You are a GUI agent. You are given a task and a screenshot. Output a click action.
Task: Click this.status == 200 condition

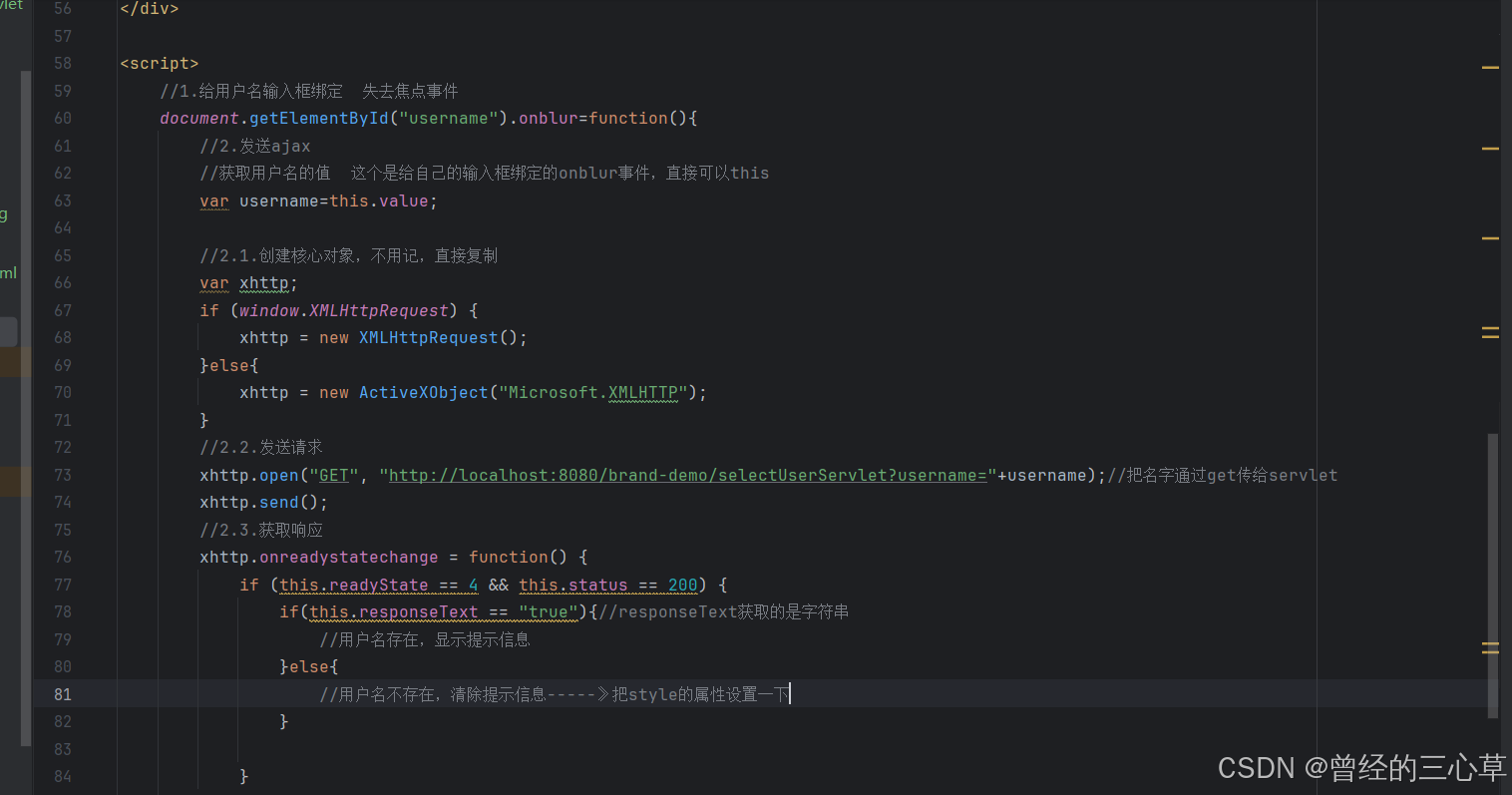pyautogui.click(x=608, y=585)
